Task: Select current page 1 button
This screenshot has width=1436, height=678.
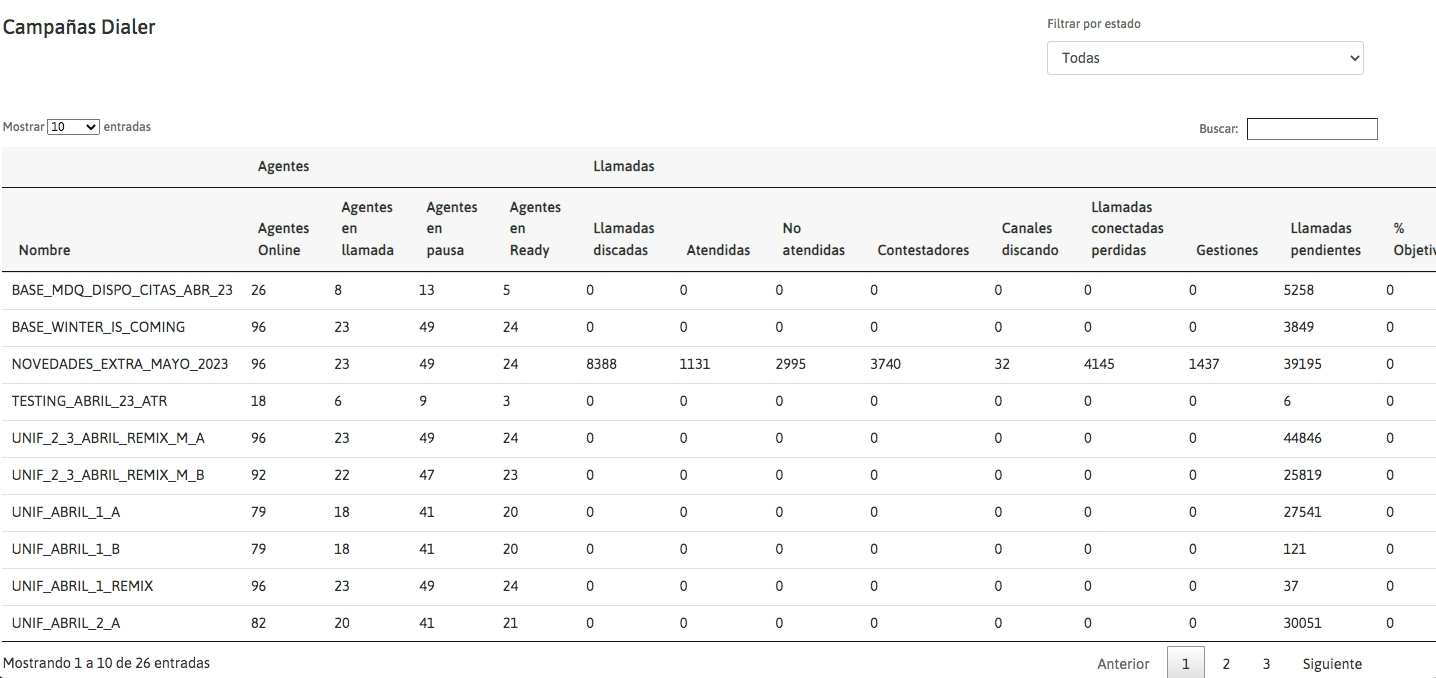Action: [1186, 664]
